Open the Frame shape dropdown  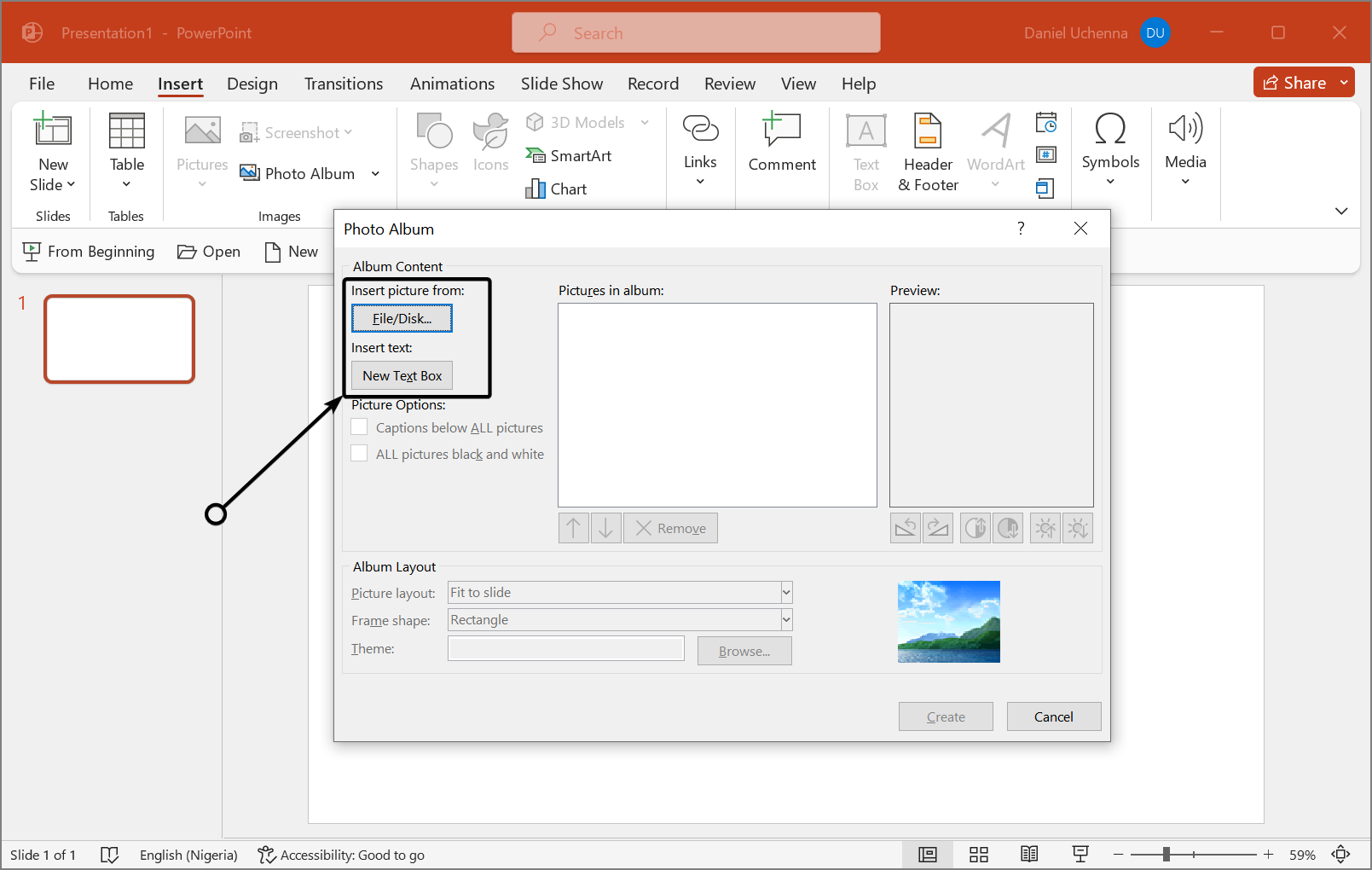pos(786,620)
